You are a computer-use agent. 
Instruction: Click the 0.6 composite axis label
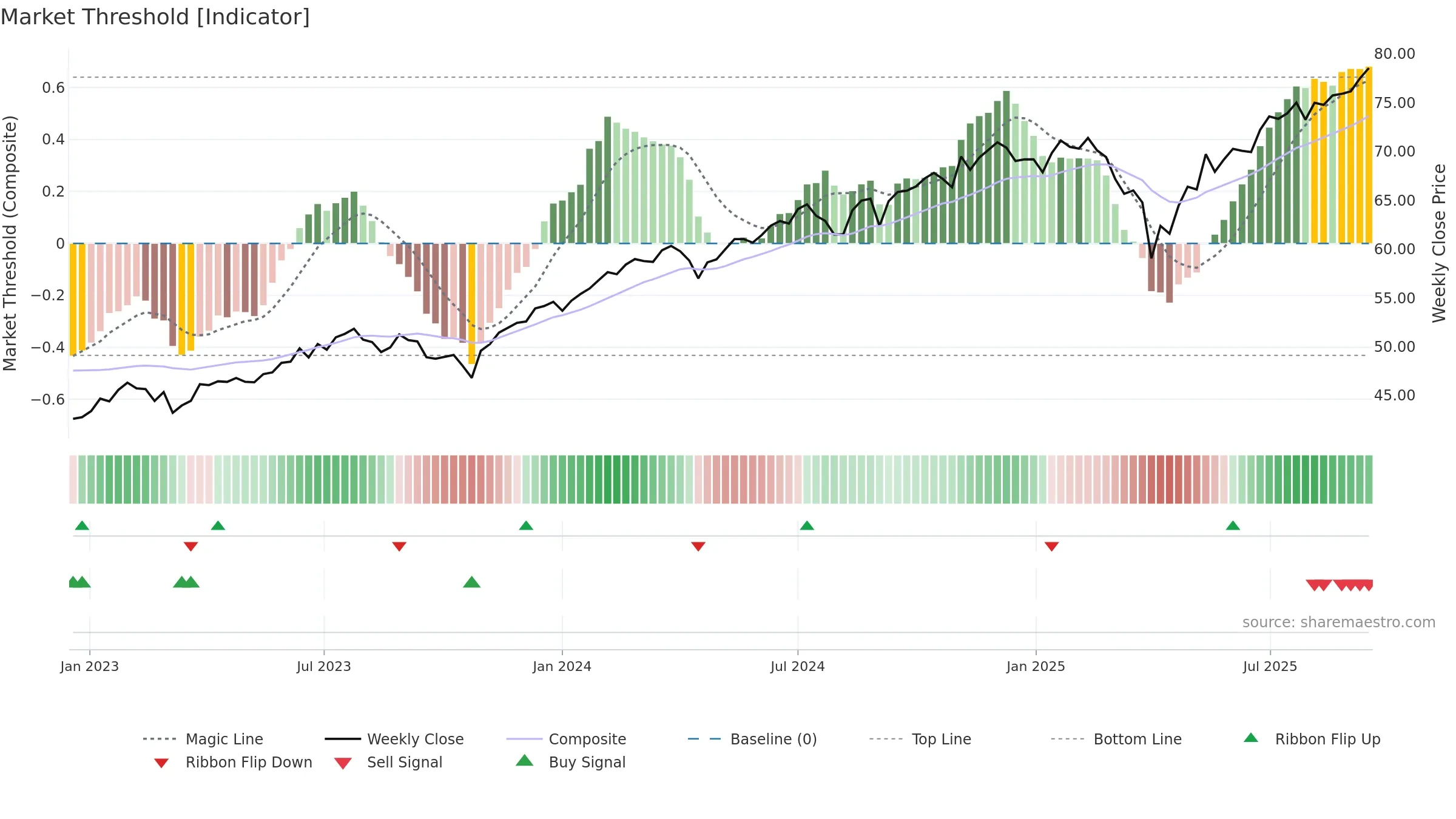point(53,88)
